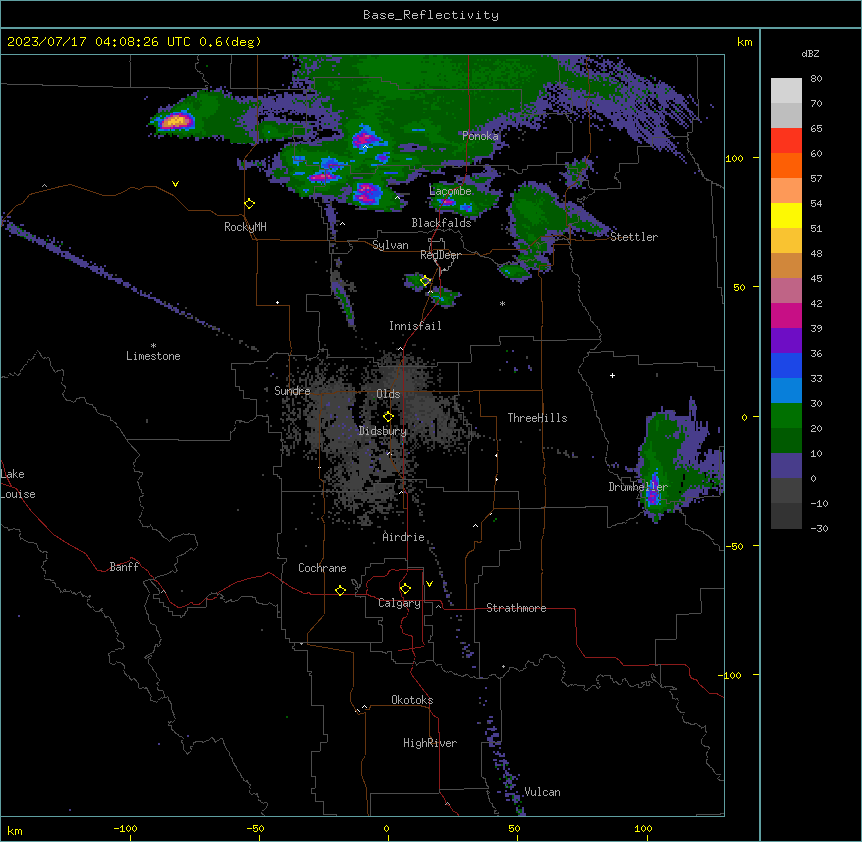Click the magenta 42 dBZ legend swatch
The width and height of the screenshot is (862, 842).
786,315
